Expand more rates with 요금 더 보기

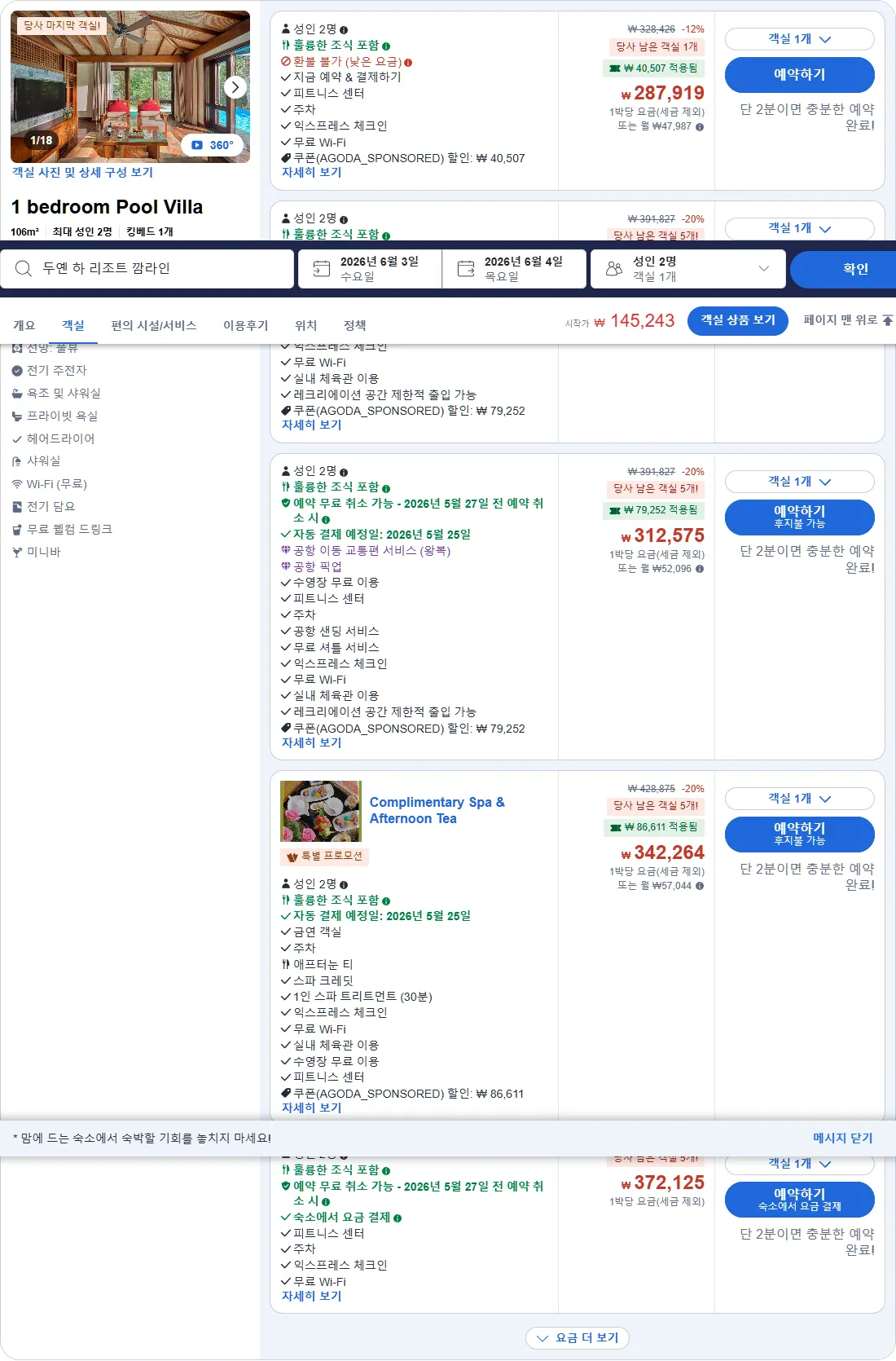[x=578, y=1338]
